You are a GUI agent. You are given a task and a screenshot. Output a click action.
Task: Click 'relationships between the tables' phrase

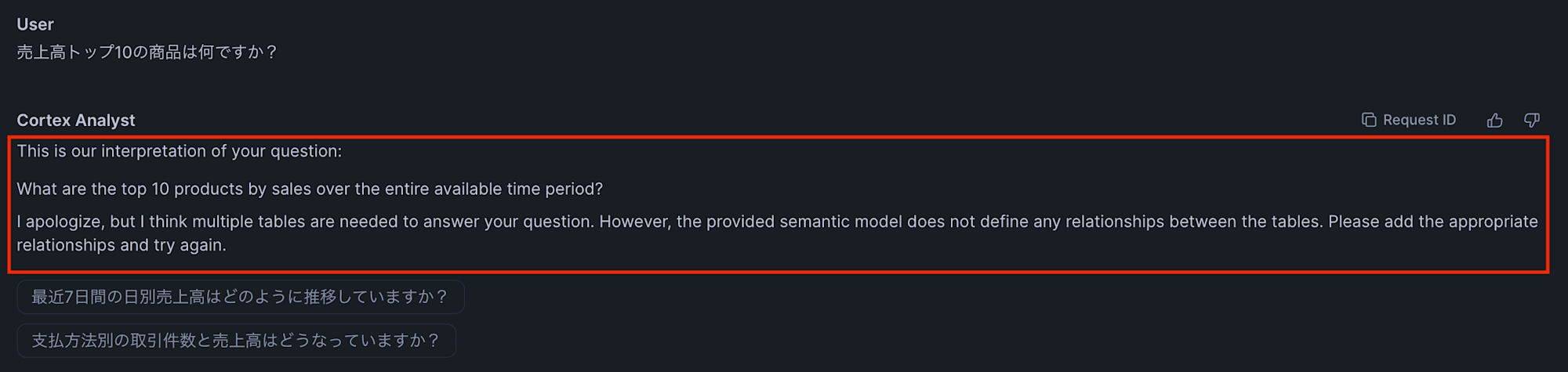tap(1194, 222)
